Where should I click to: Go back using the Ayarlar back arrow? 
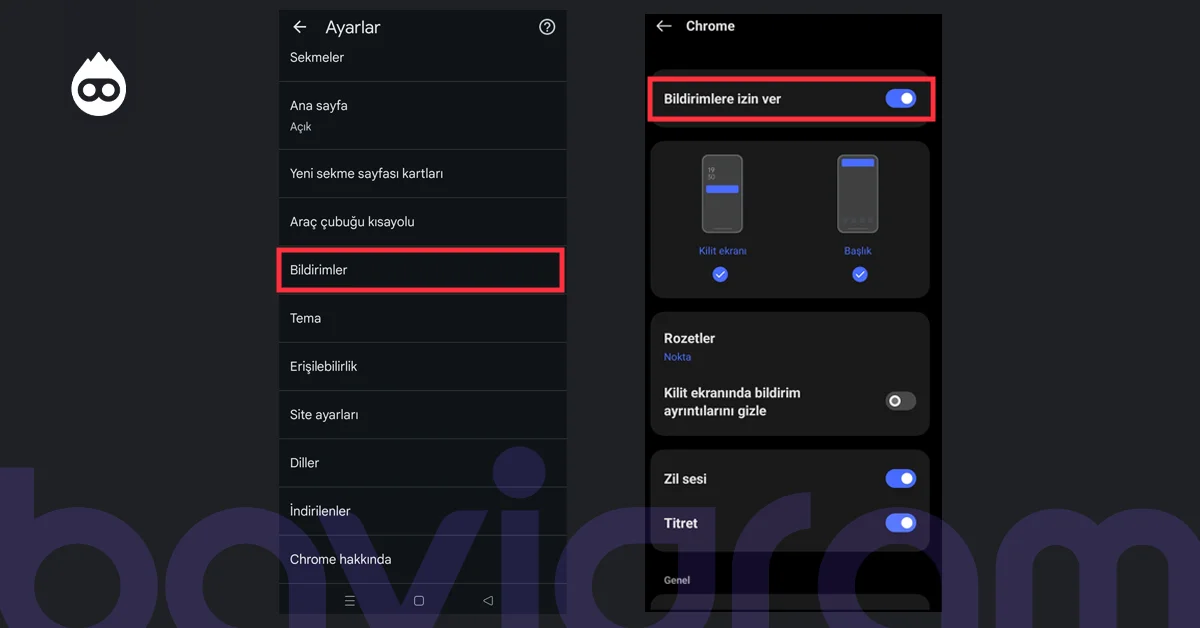tap(299, 27)
